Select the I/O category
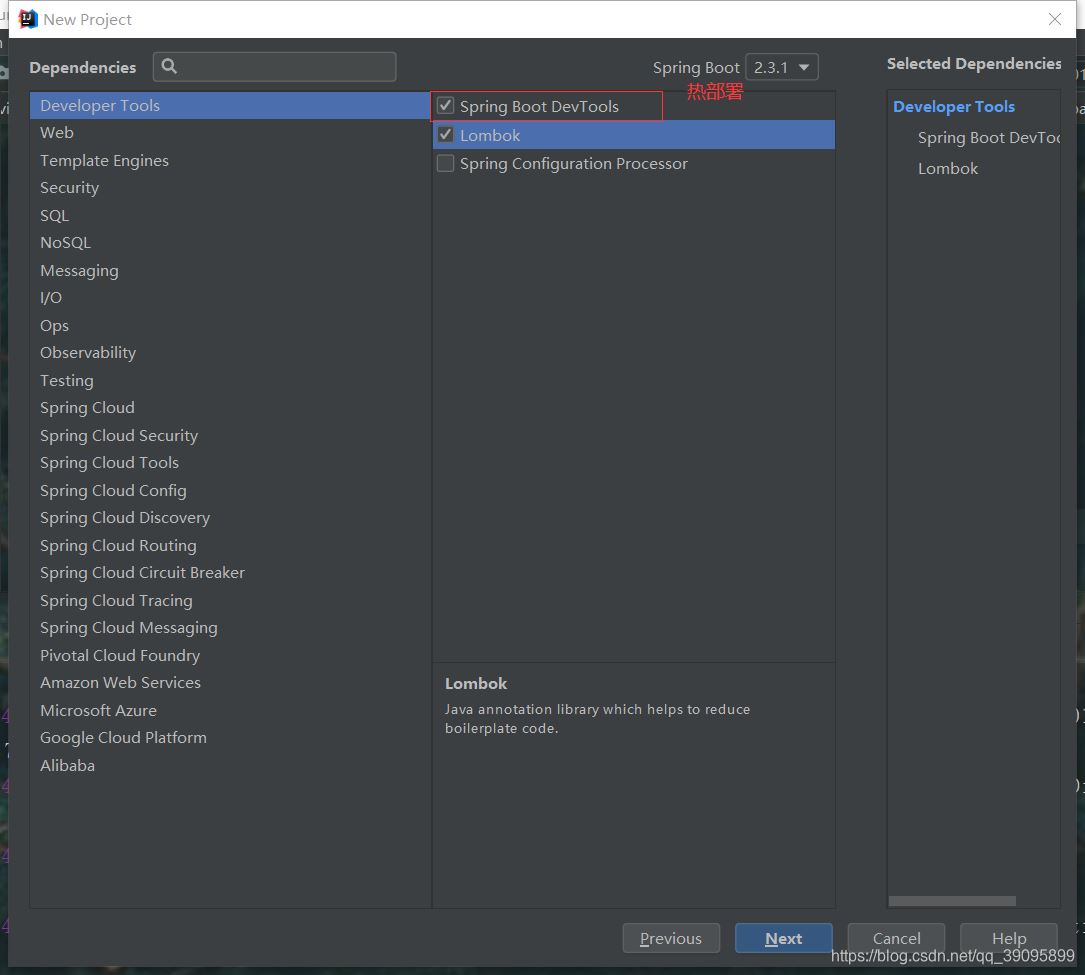The image size is (1085, 975). (x=230, y=298)
